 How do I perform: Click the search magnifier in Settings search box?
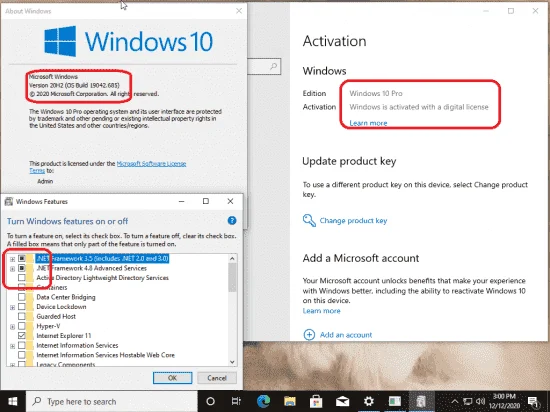click(x=274, y=66)
